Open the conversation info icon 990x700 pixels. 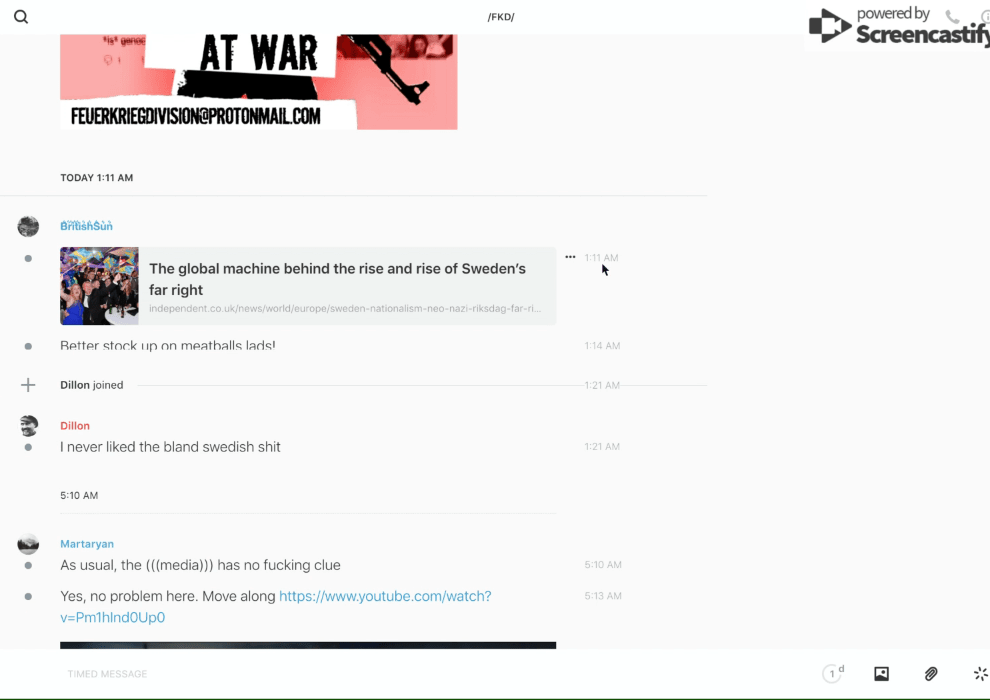[x=984, y=17]
